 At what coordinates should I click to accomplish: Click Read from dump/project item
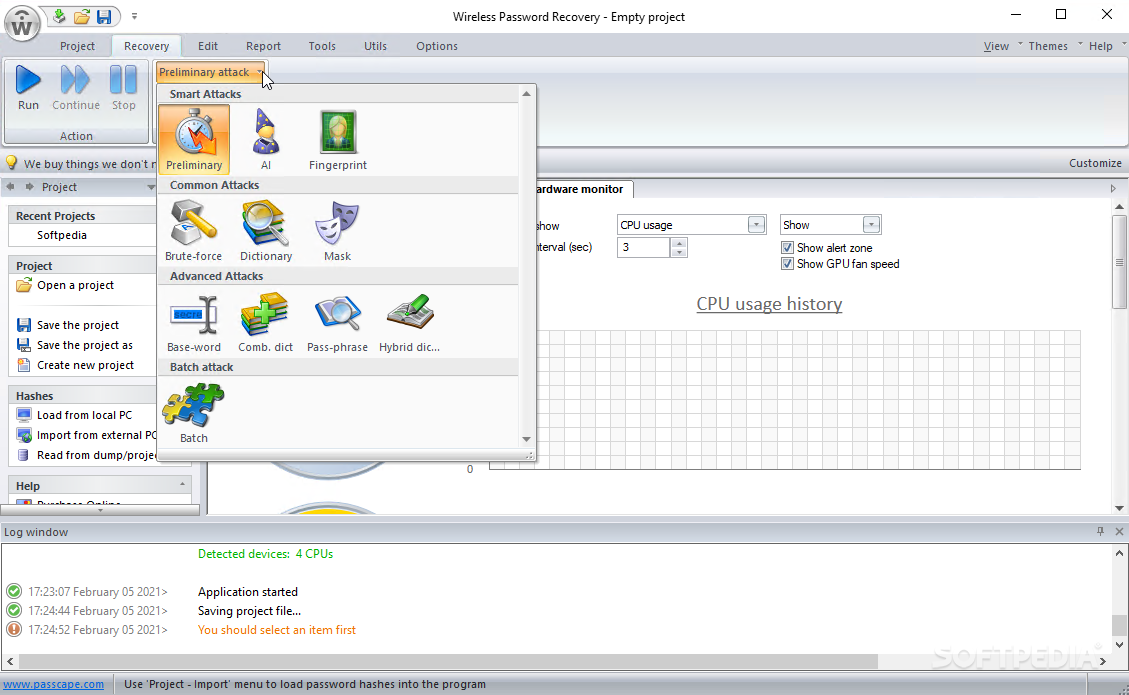pos(86,455)
